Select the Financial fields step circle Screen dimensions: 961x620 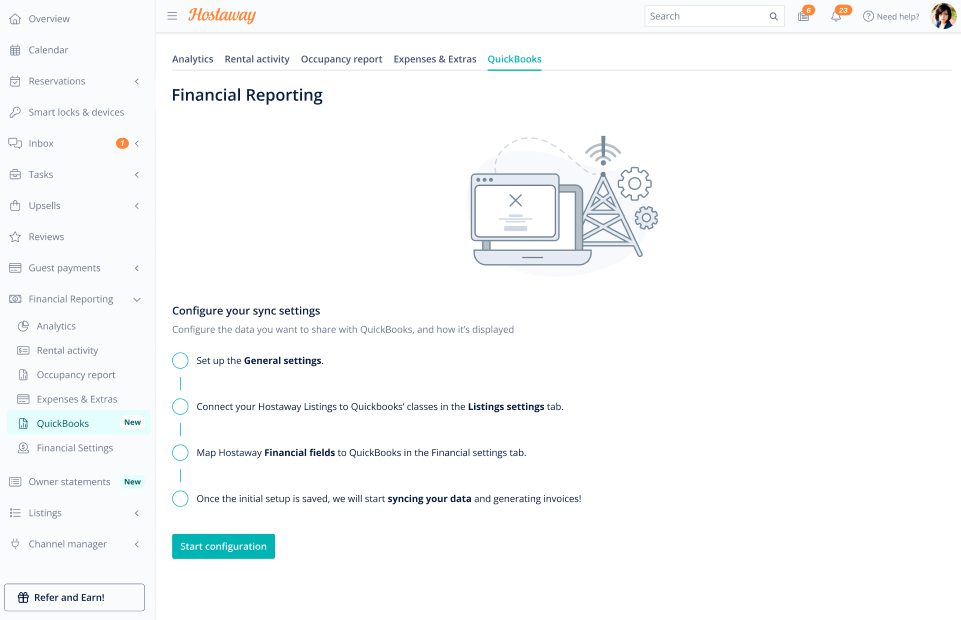pyautogui.click(x=180, y=453)
